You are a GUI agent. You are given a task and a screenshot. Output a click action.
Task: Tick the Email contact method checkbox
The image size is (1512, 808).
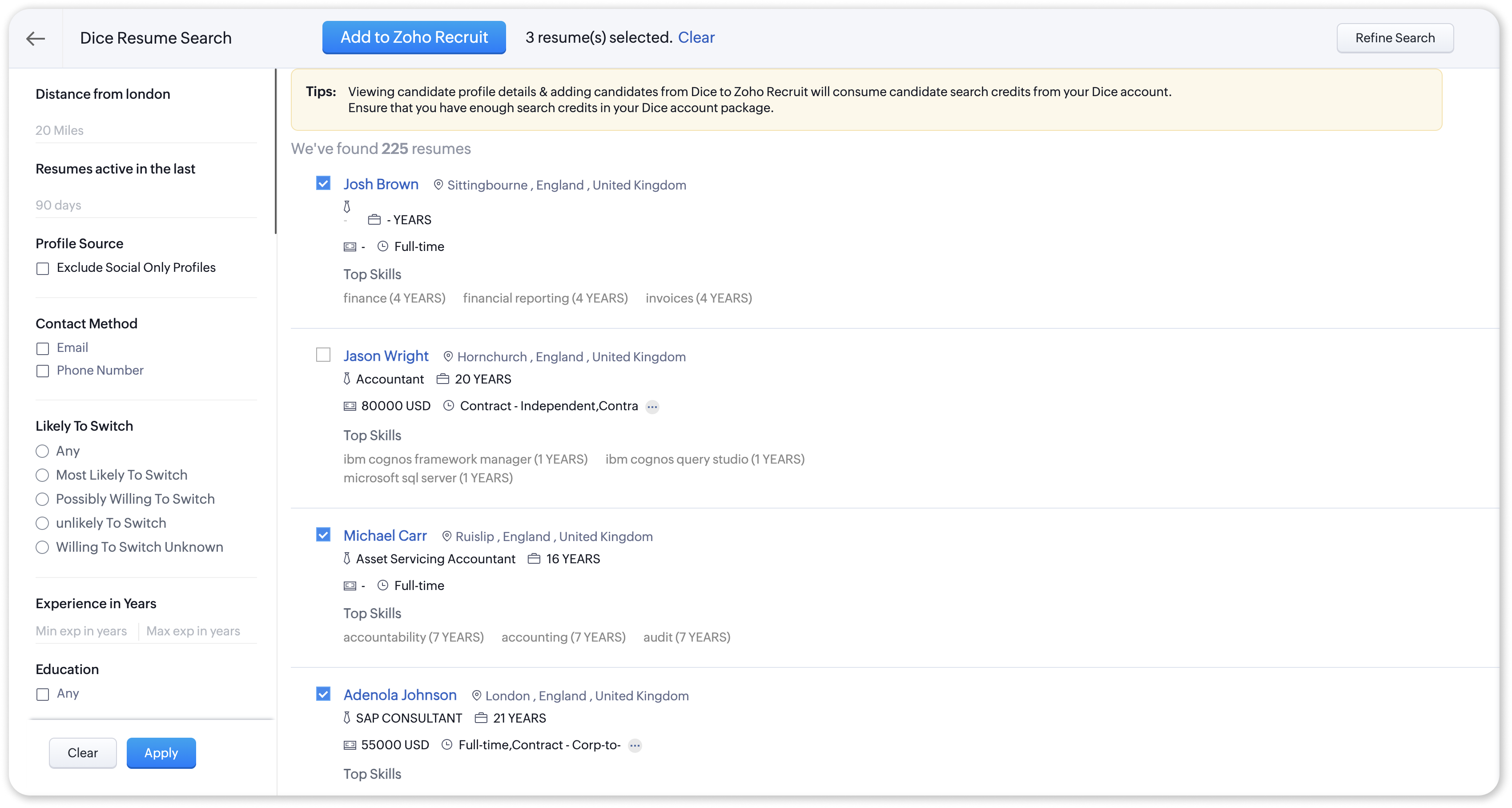tap(42, 348)
